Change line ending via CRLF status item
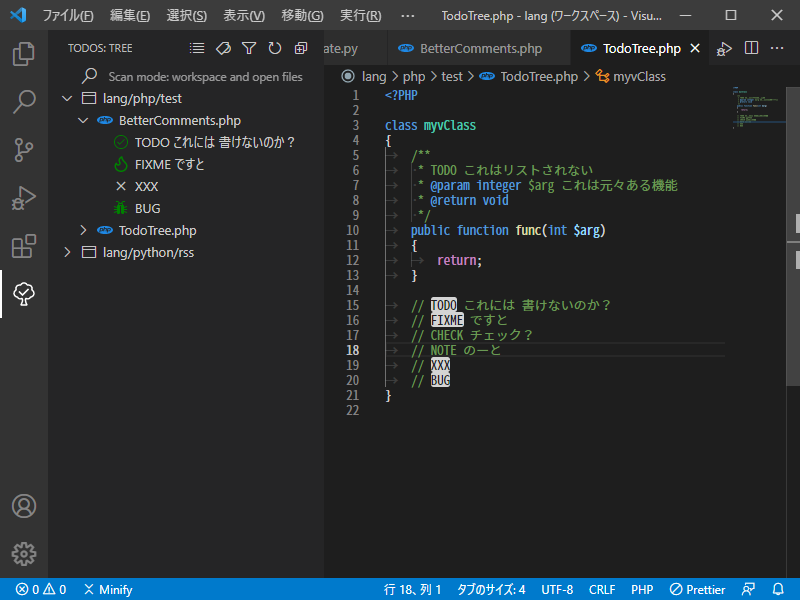800x600 pixels. point(602,589)
